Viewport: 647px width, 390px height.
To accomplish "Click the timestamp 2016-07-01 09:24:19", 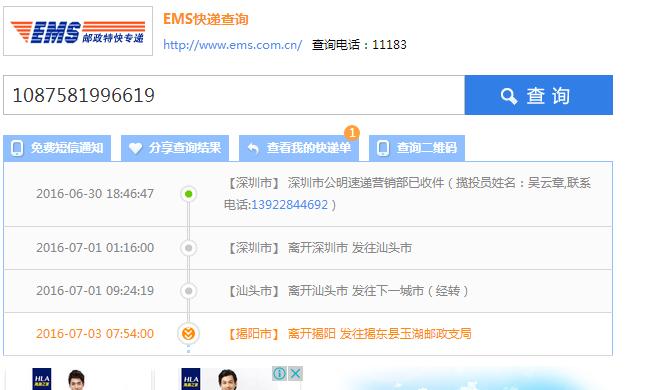I will 95,291.
